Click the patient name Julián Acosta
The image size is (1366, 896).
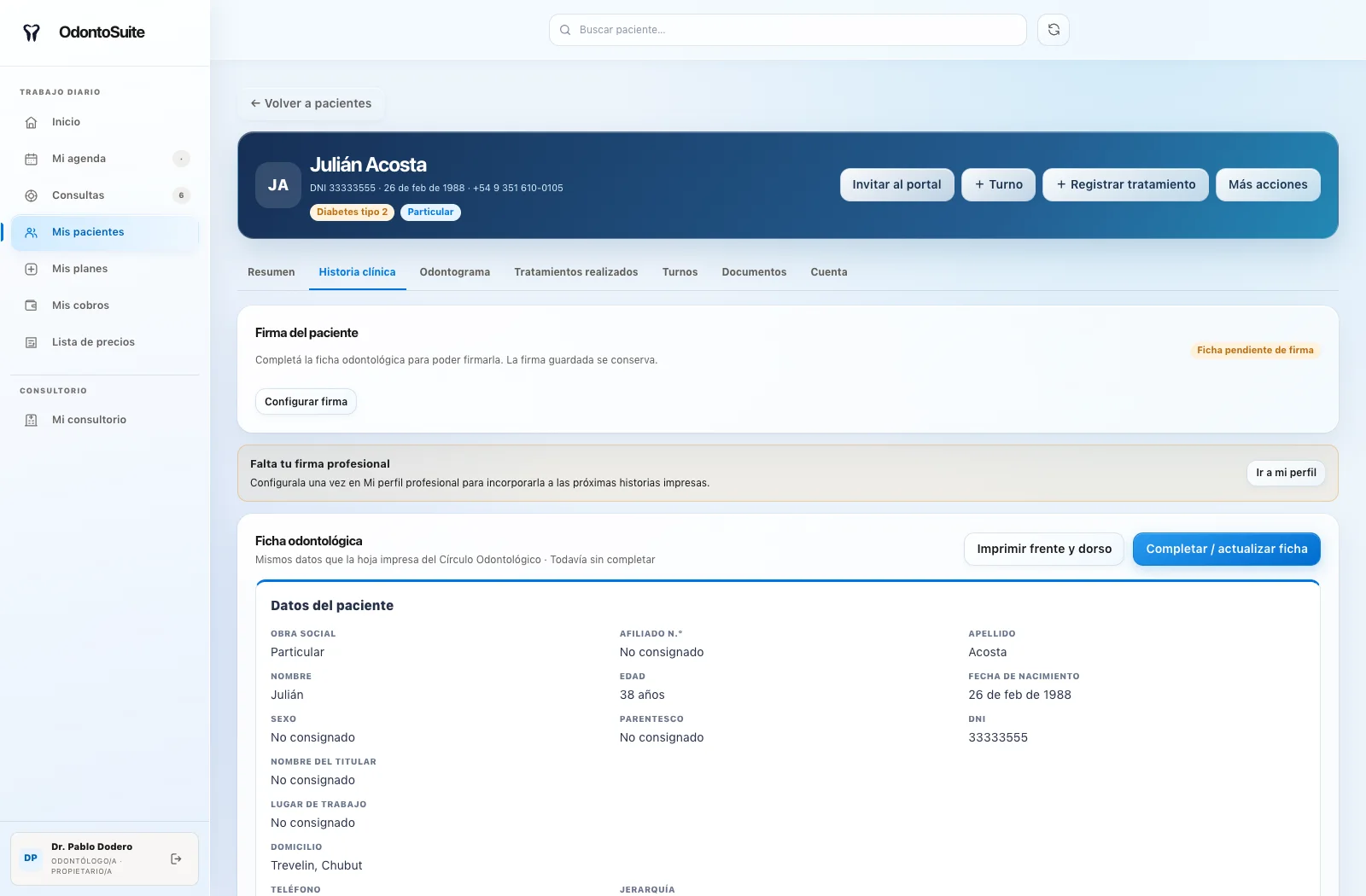(x=368, y=165)
